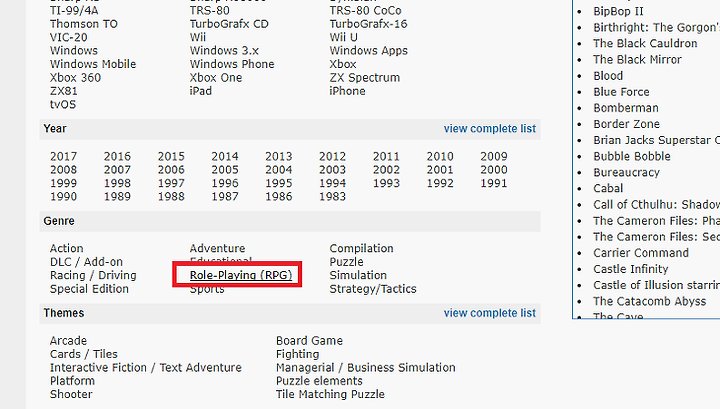The height and width of the screenshot is (409, 720).
Task: Click the Year view complete list link
Action: tap(489, 129)
